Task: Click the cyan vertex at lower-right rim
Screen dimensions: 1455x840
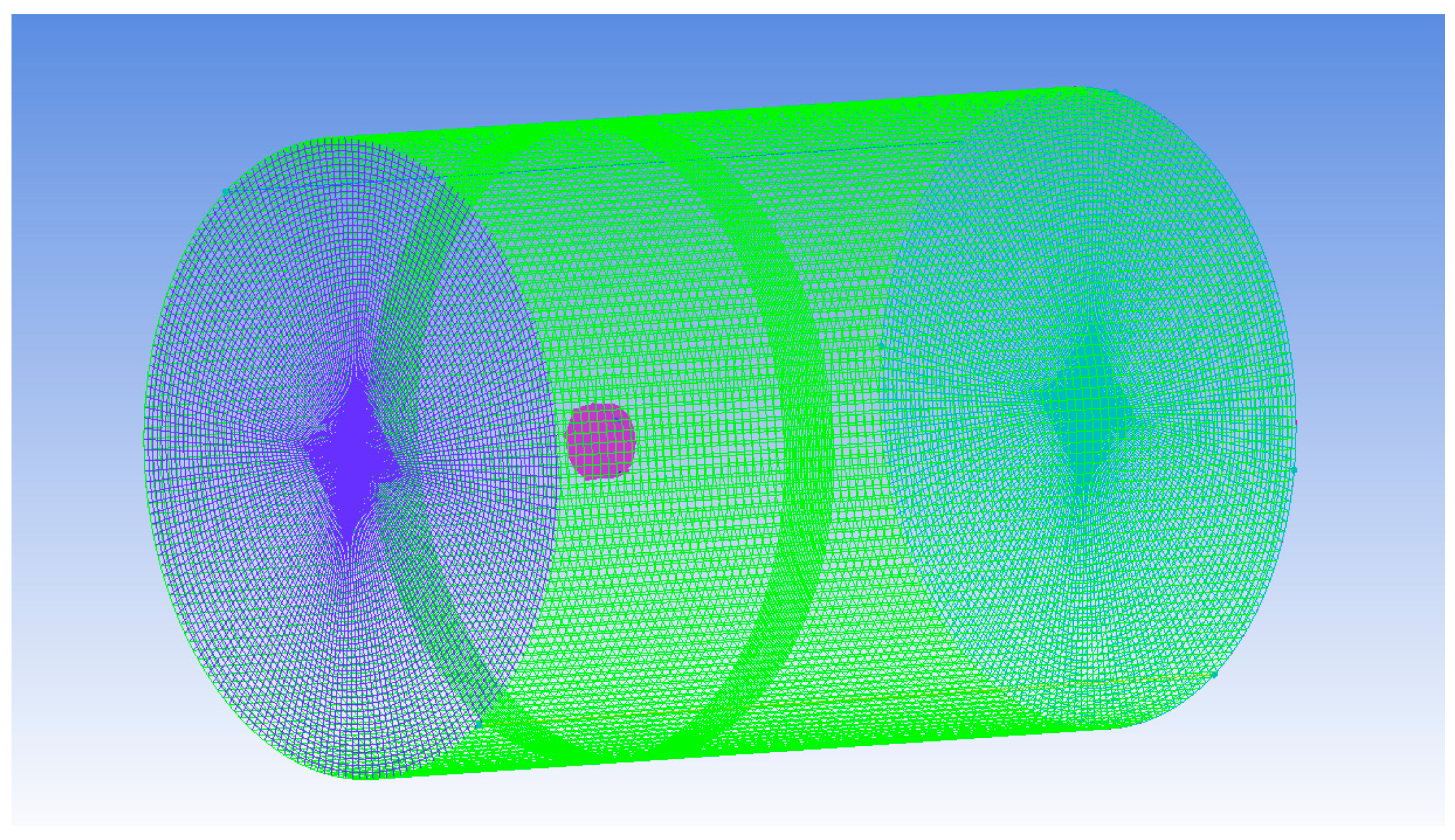Action: [1214, 674]
